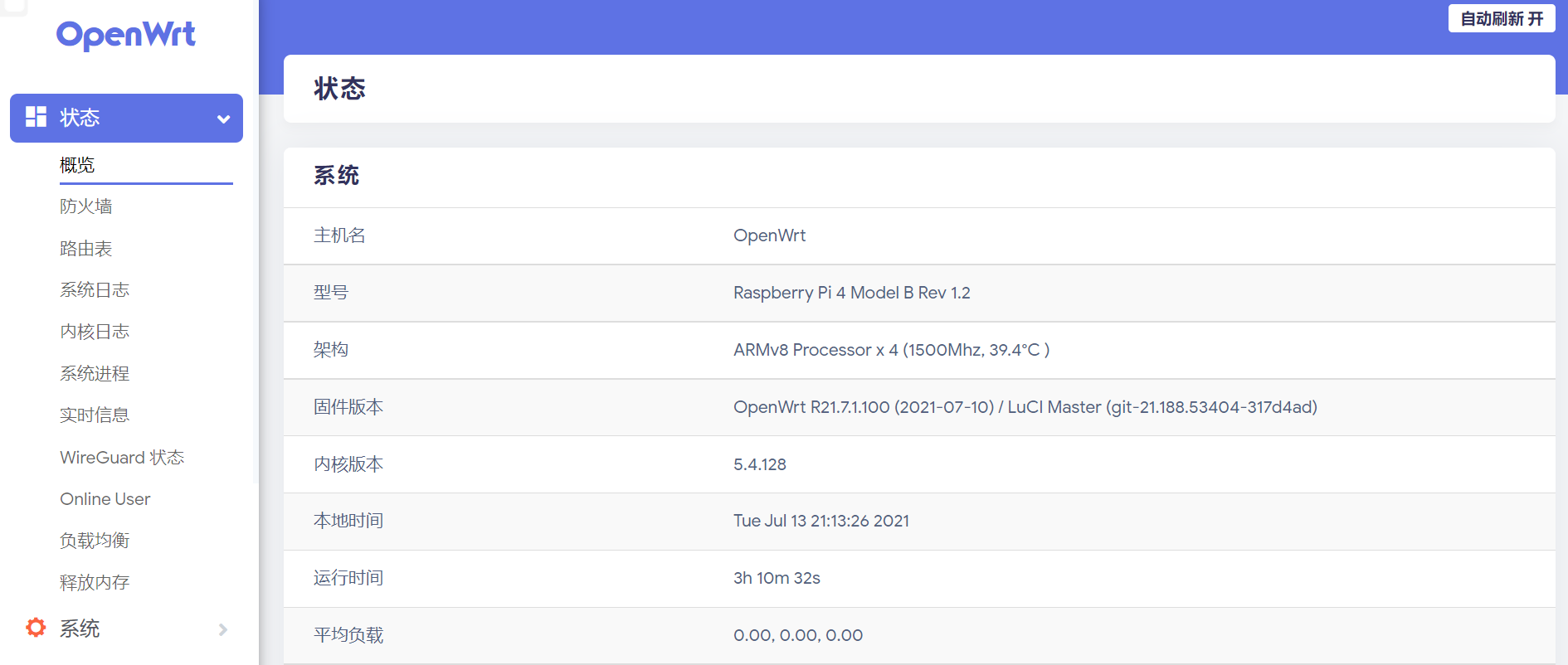The height and width of the screenshot is (665, 1568).
Task: Go to the 负载均衡 page
Action: point(95,541)
